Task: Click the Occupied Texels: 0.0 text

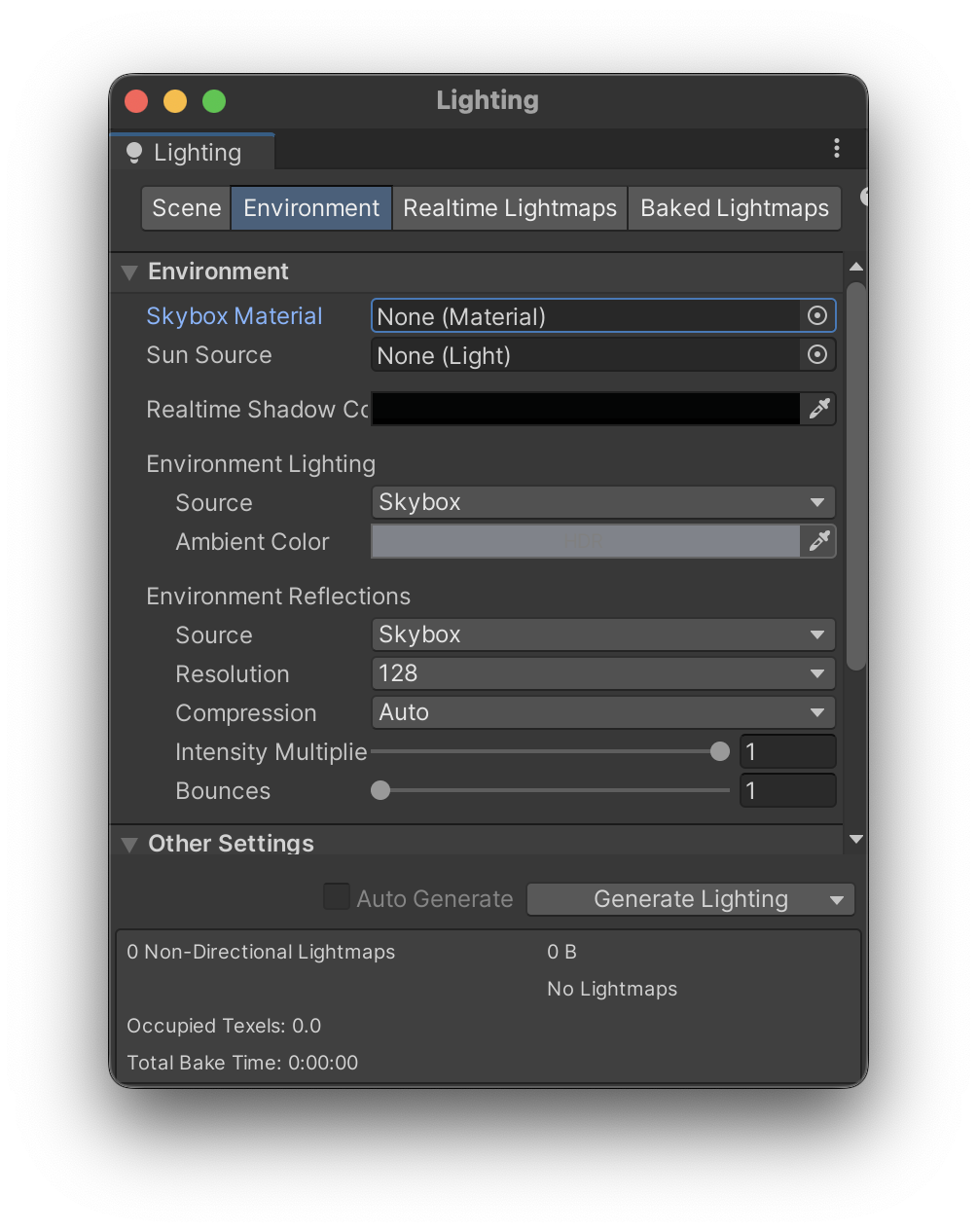Action: click(x=224, y=1026)
